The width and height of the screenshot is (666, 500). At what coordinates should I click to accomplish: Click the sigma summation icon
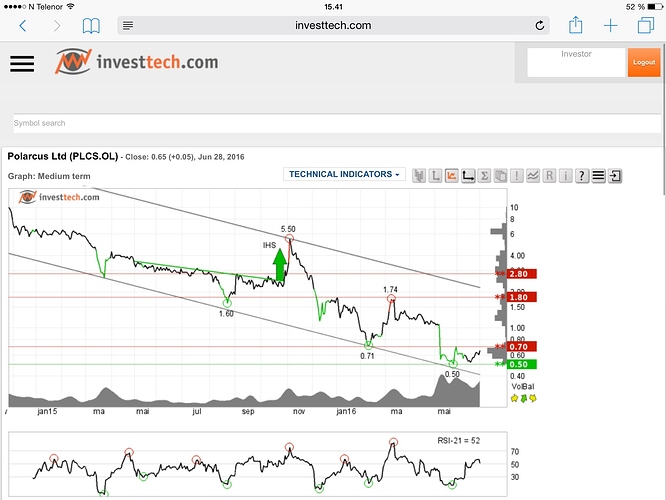[x=484, y=176]
